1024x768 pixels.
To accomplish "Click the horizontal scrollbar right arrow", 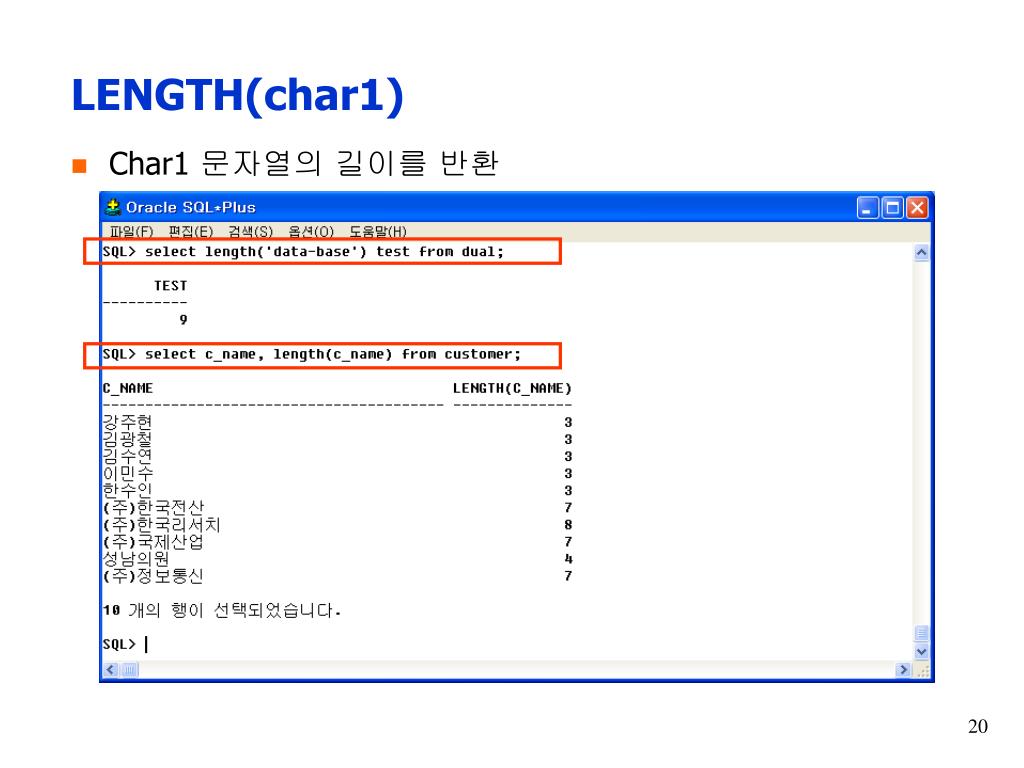I will (904, 669).
